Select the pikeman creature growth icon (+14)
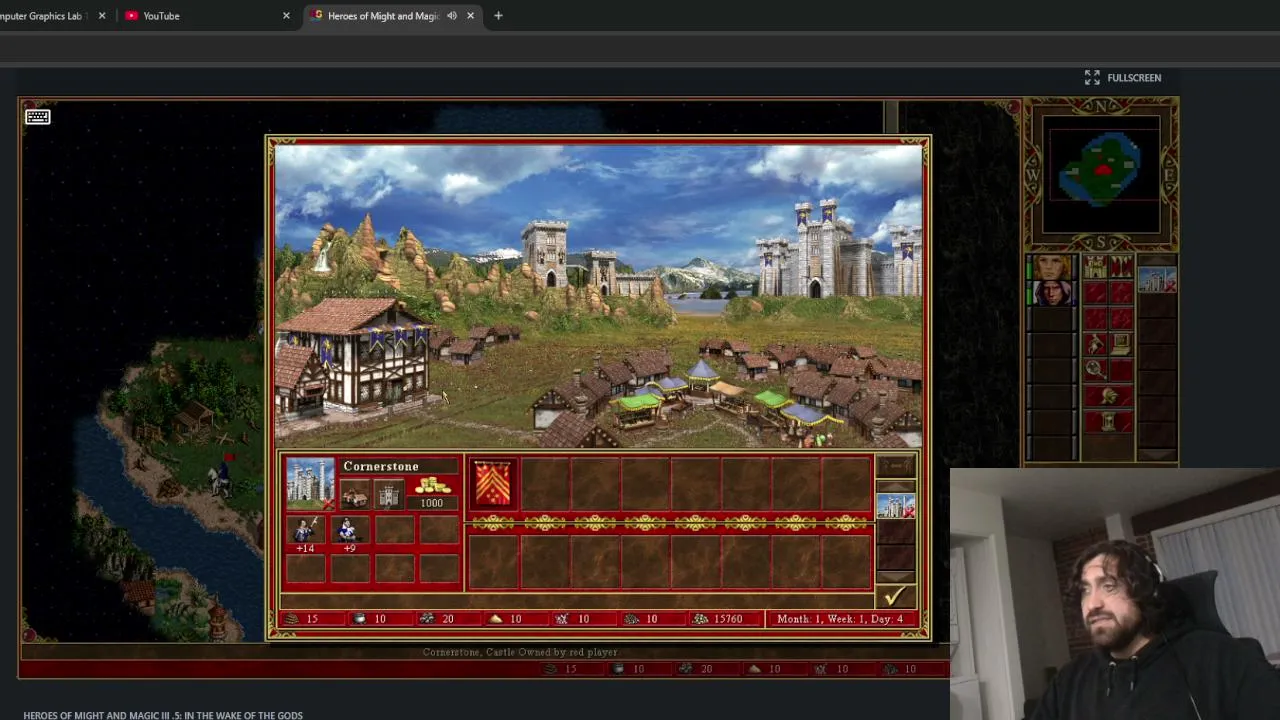This screenshot has width=1280, height=720. [x=305, y=529]
